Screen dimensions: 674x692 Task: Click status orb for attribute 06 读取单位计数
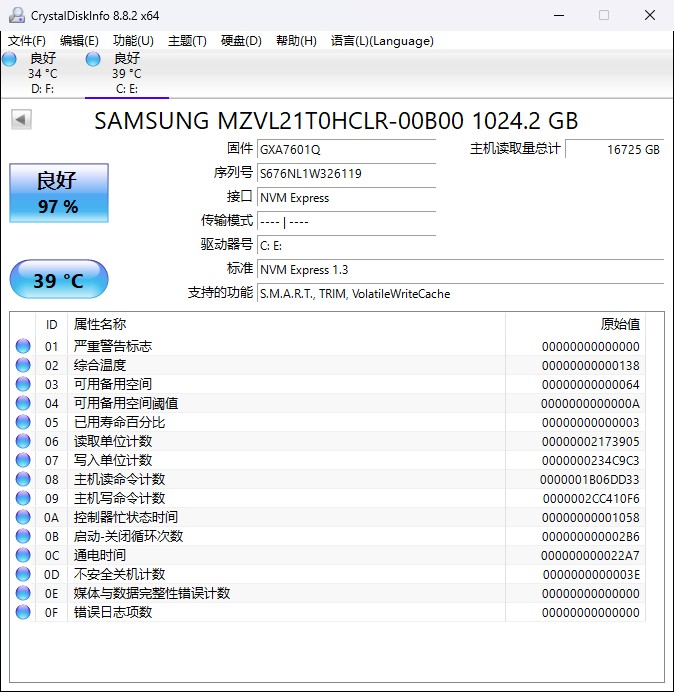click(23, 441)
